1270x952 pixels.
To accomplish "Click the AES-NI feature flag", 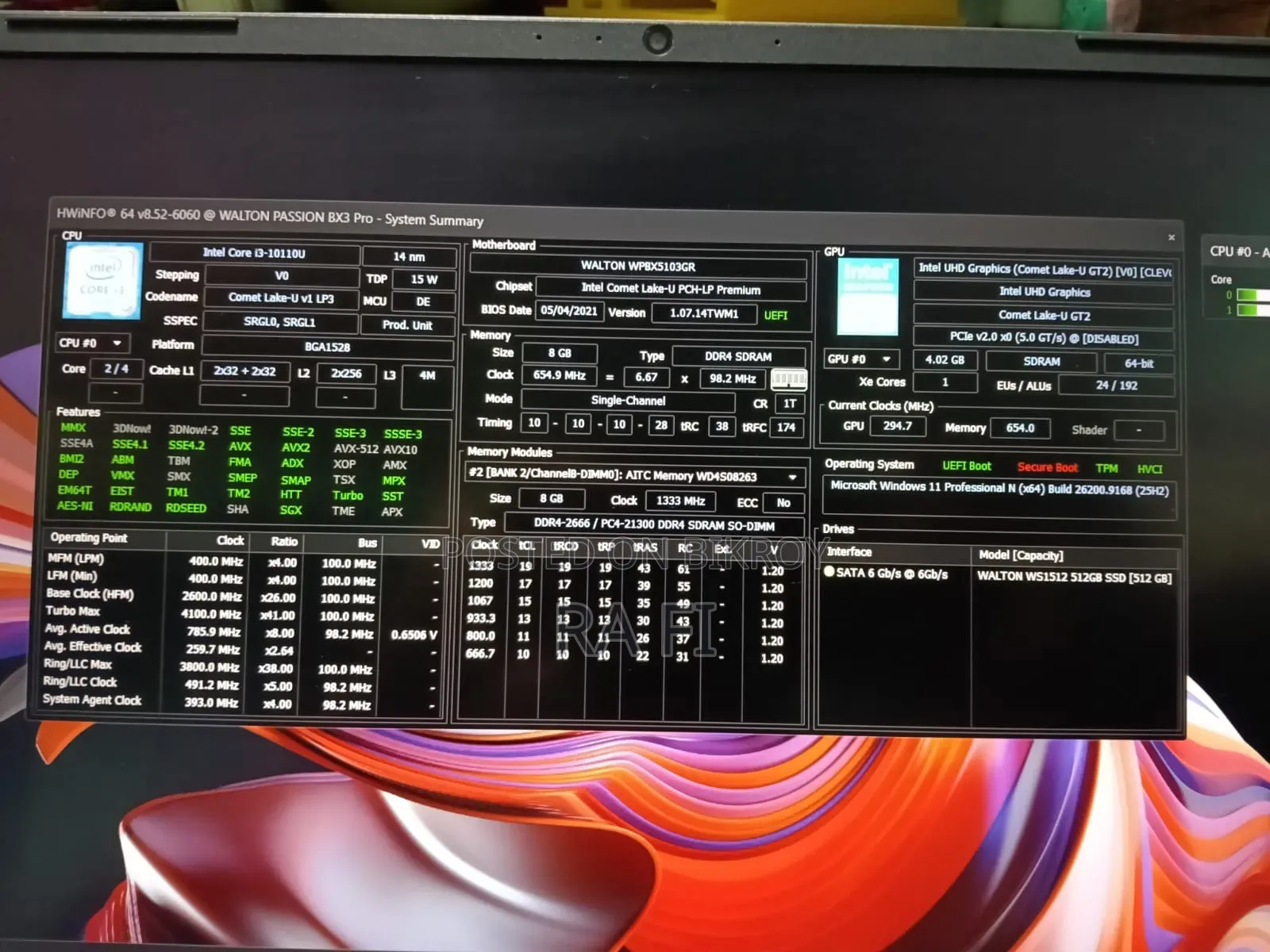I will tap(75, 505).
